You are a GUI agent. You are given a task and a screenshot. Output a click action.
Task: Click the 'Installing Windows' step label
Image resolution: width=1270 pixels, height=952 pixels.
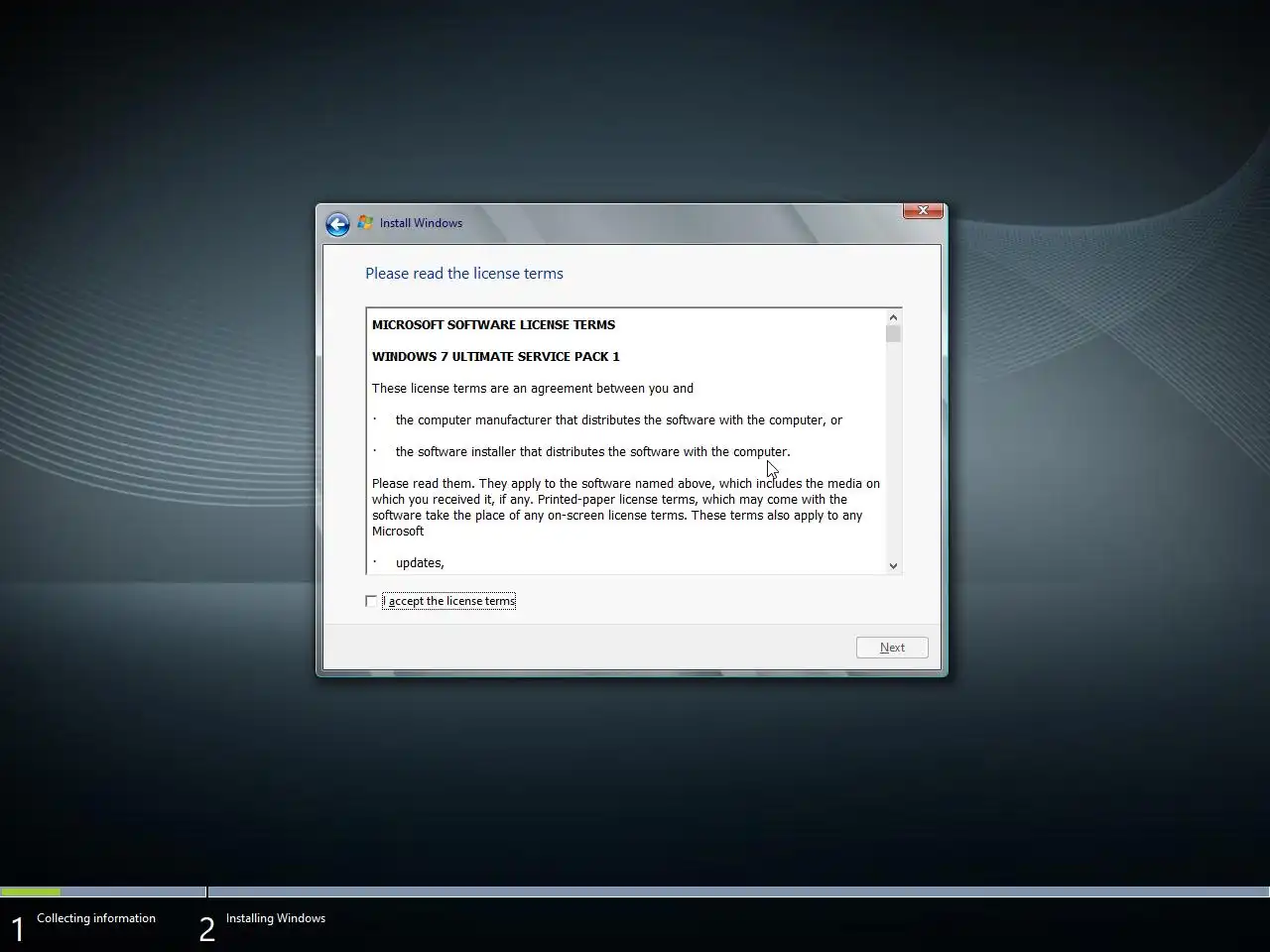276,918
